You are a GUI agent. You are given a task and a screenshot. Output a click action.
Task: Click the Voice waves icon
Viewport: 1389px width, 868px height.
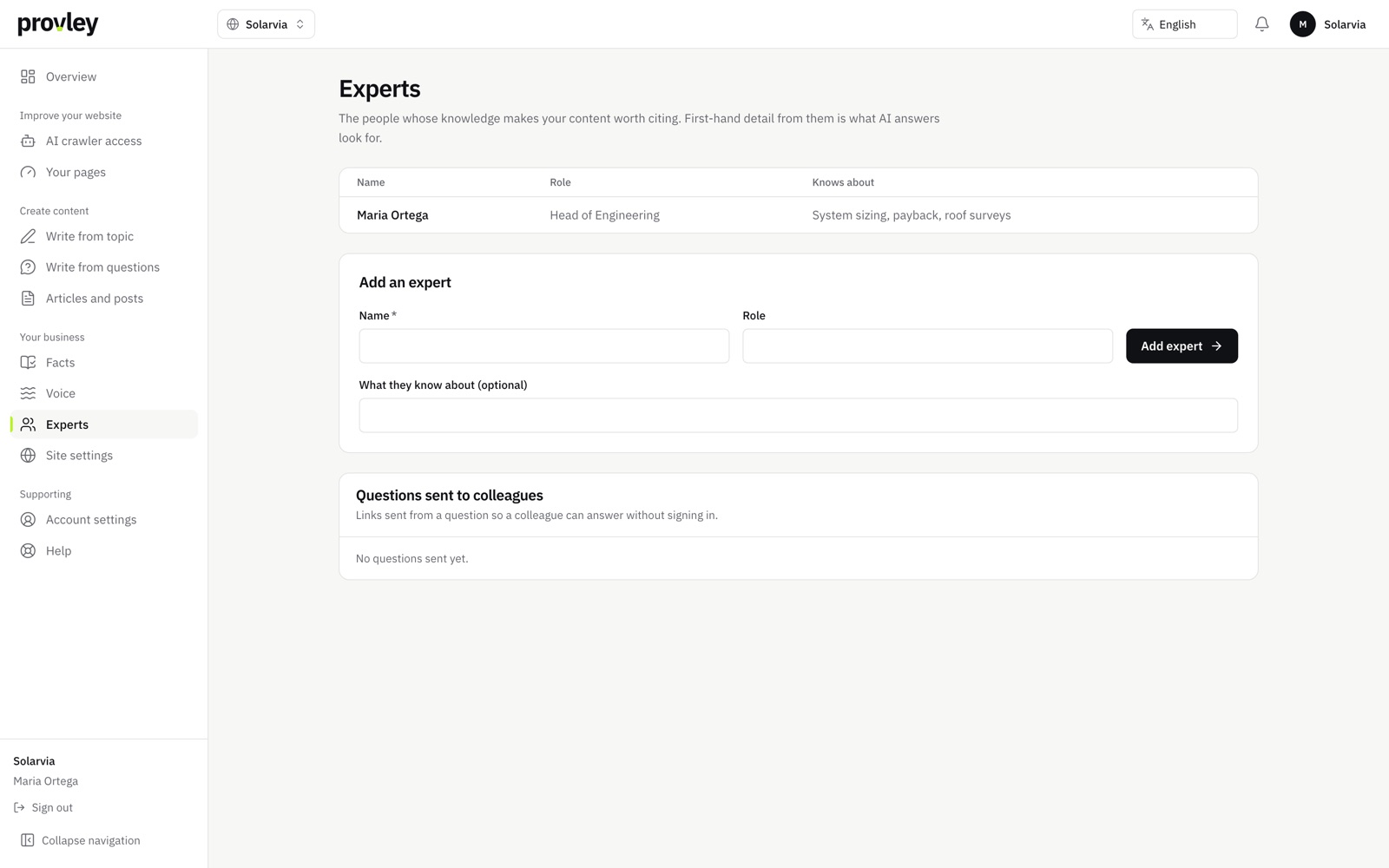[x=28, y=393]
